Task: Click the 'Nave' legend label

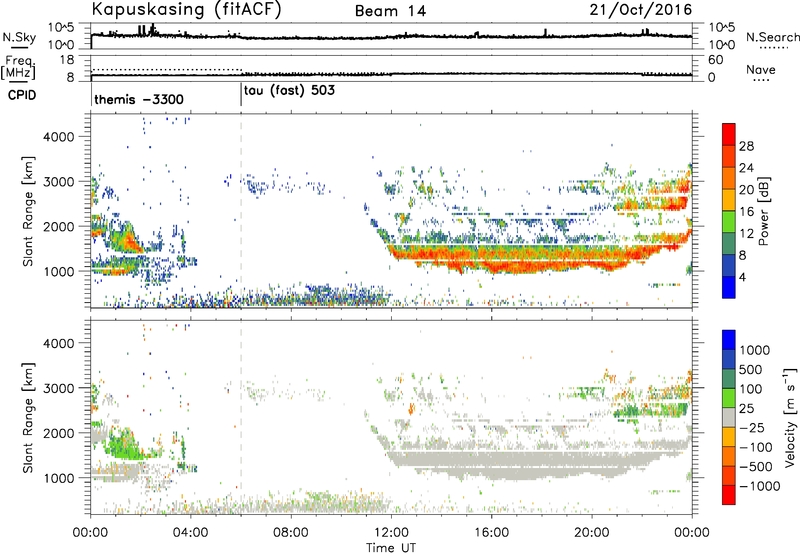Action: tap(761, 69)
